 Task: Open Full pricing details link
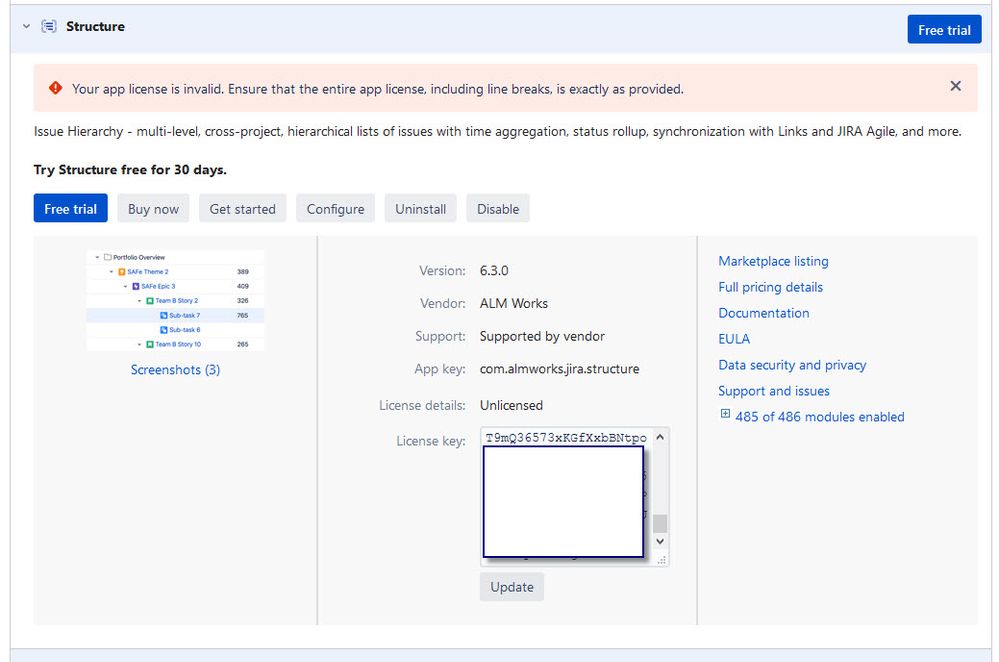click(x=770, y=287)
